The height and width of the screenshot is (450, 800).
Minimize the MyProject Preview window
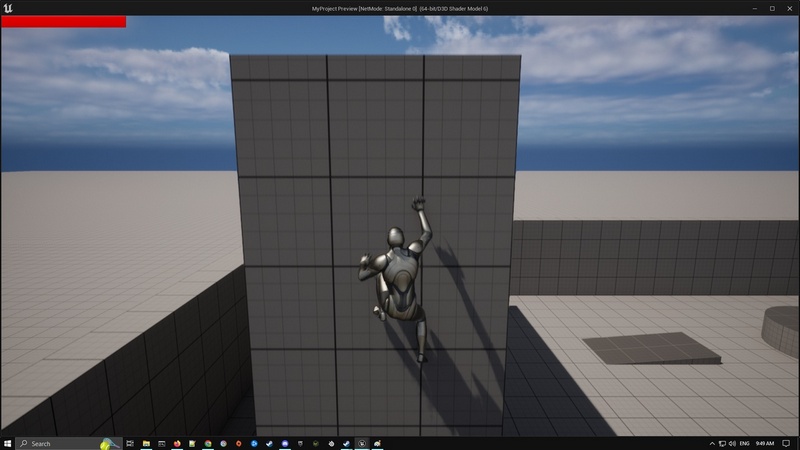click(745, 8)
